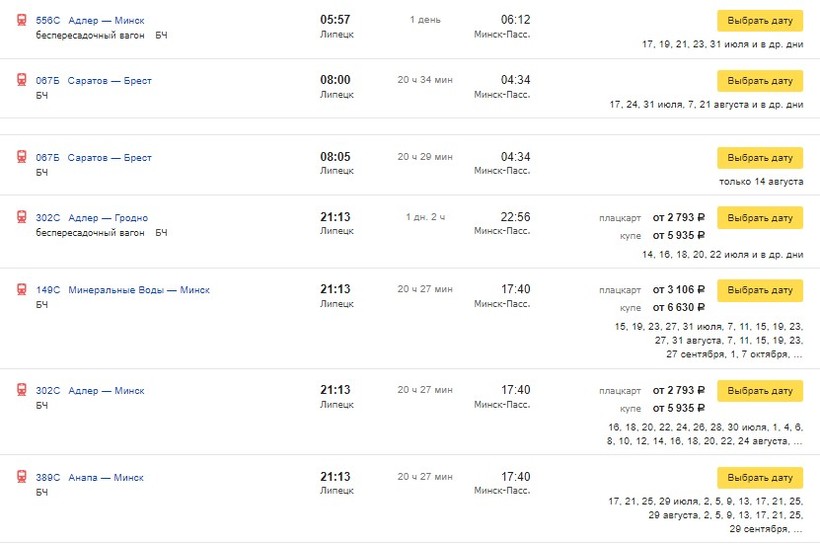The image size is (820, 544).
Task: Click train icon beside 389С Анапа — Минск
Action: (x=22, y=477)
